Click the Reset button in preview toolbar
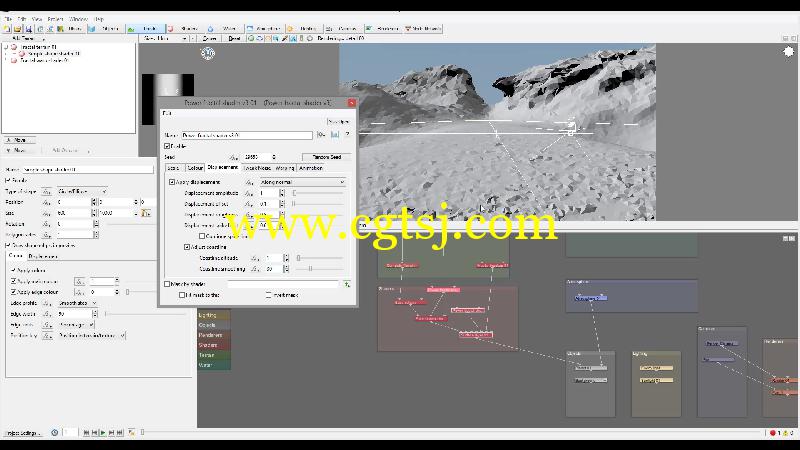 click(234, 38)
